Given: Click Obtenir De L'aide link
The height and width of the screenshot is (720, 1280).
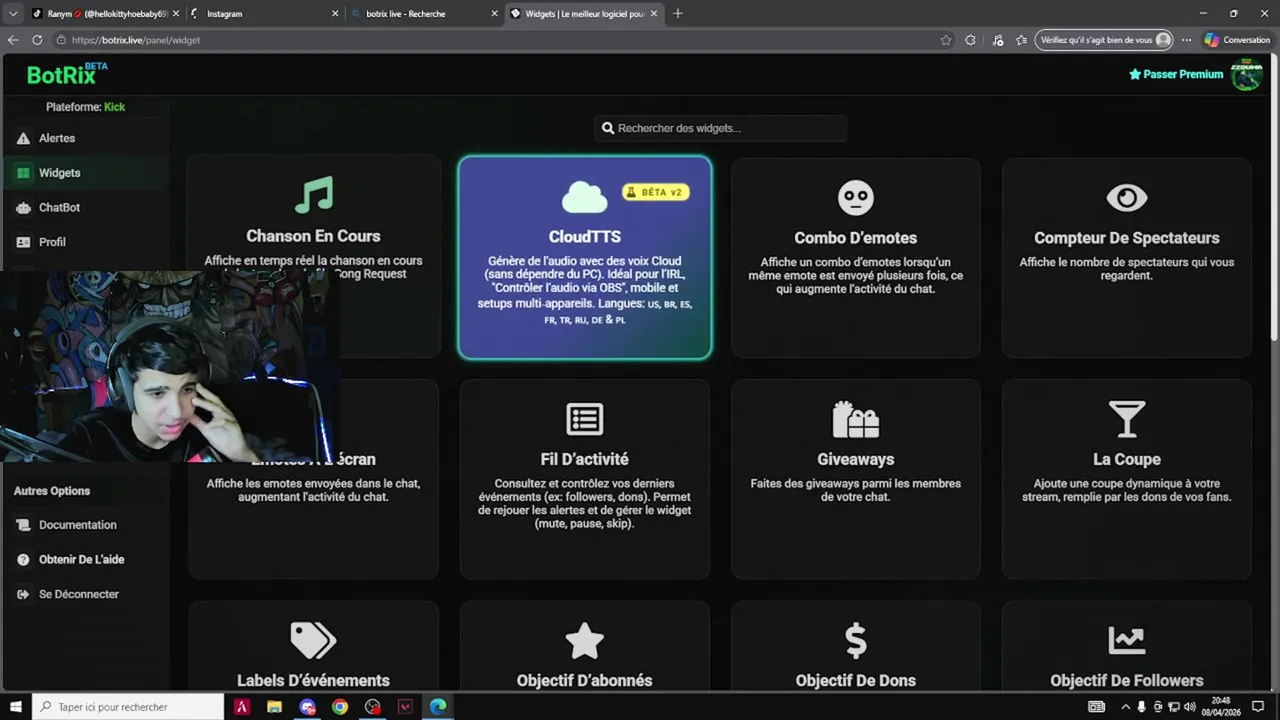Looking at the screenshot, I should coord(82,560).
